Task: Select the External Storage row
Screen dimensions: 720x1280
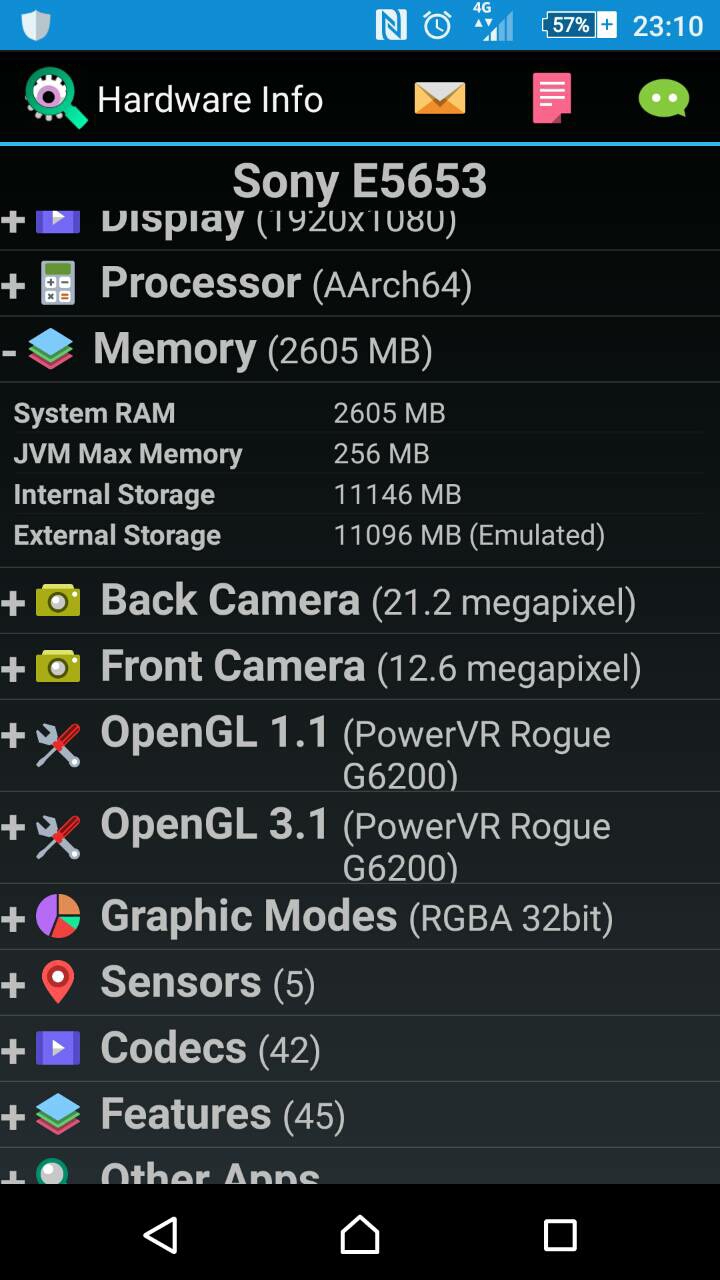Action: click(x=360, y=535)
